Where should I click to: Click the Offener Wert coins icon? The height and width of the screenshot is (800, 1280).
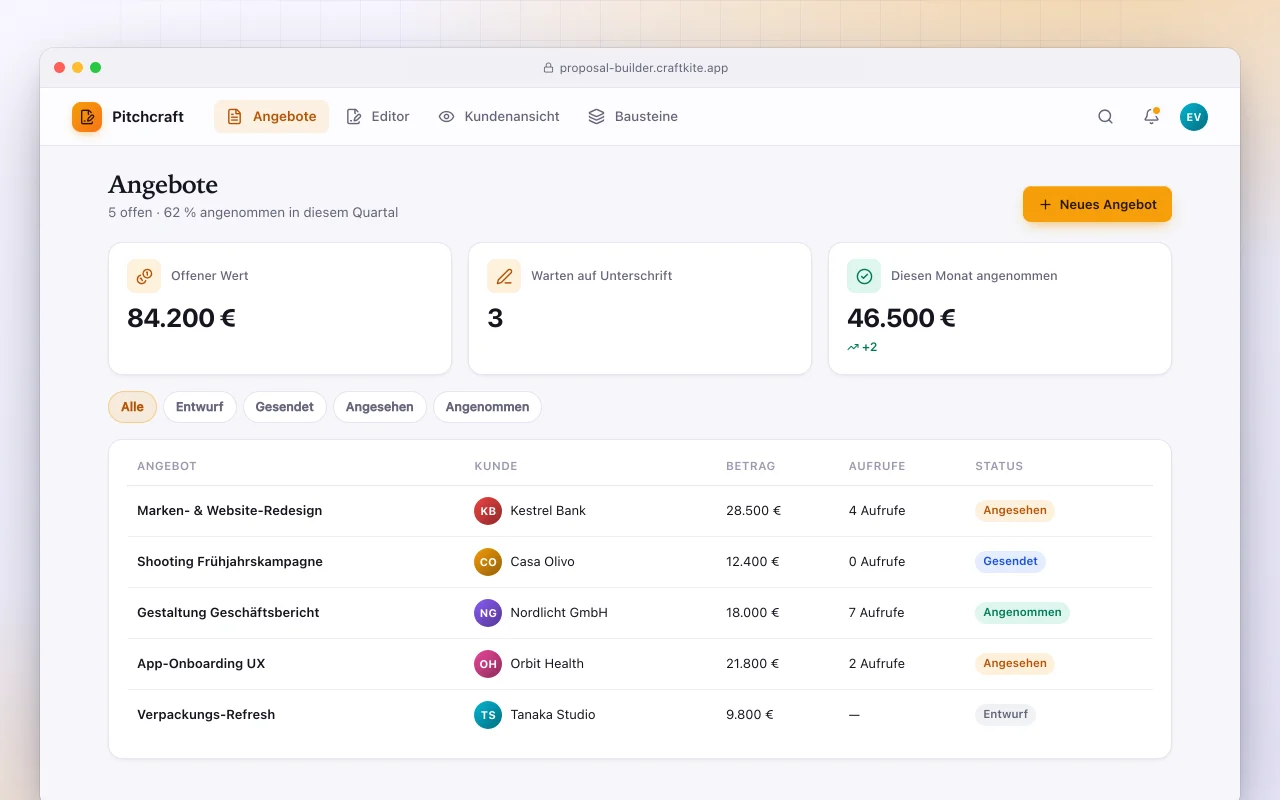[144, 276]
